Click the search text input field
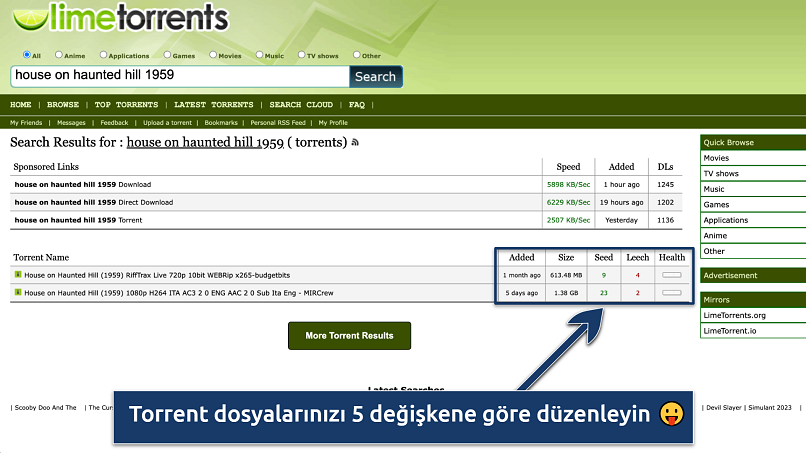The image size is (806, 453). tap(180, 76)
